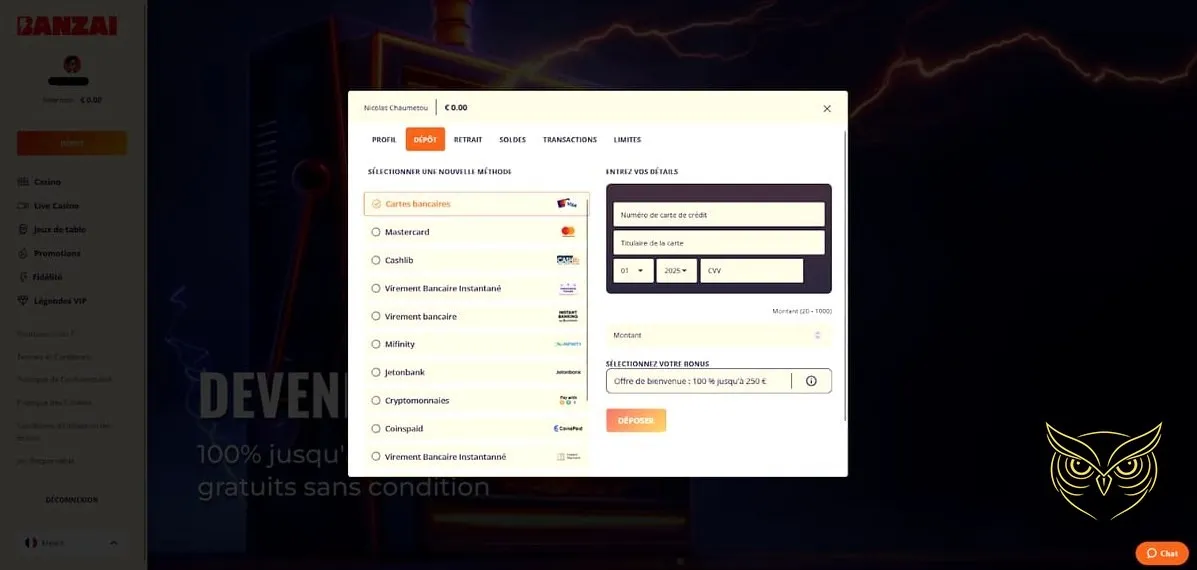
Task: Click the € 0.00 balance in dialog header
Action: point(456,108)
